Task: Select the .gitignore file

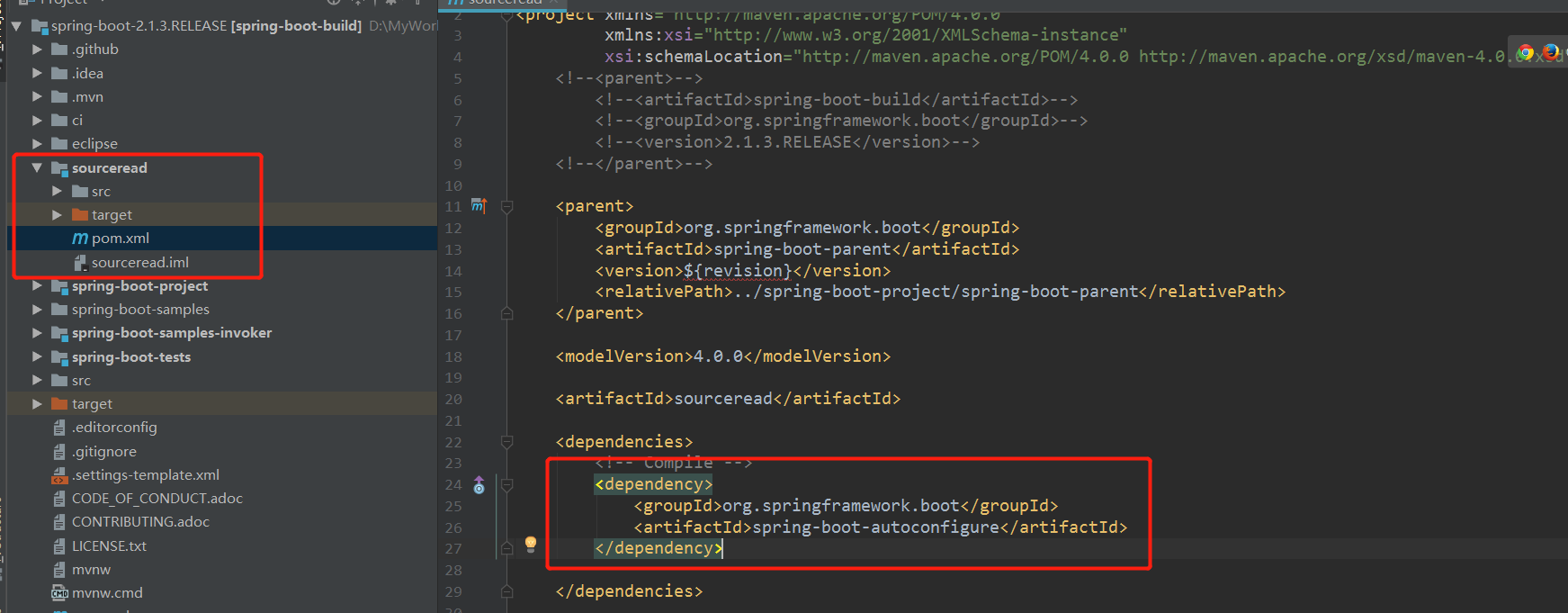Action: click(x=104, y=451)
